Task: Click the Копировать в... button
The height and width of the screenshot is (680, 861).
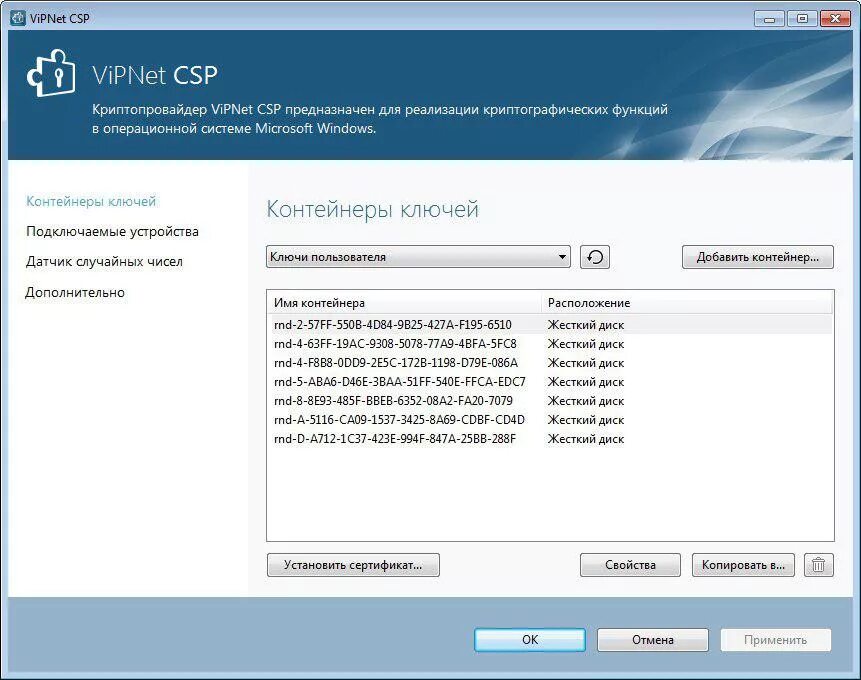Action: click(x=743, y=565)
